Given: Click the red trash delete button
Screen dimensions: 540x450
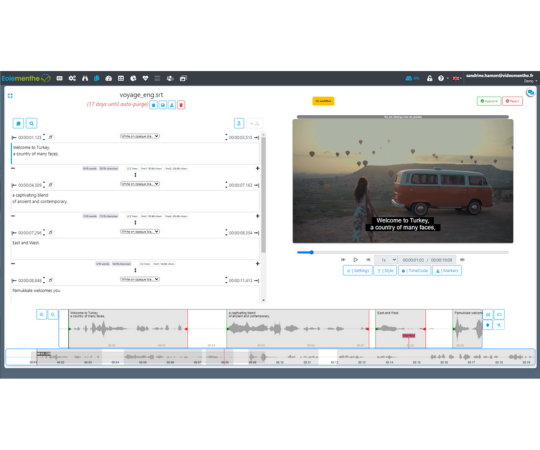Looking at the screenshot, I should pos(181,105).
